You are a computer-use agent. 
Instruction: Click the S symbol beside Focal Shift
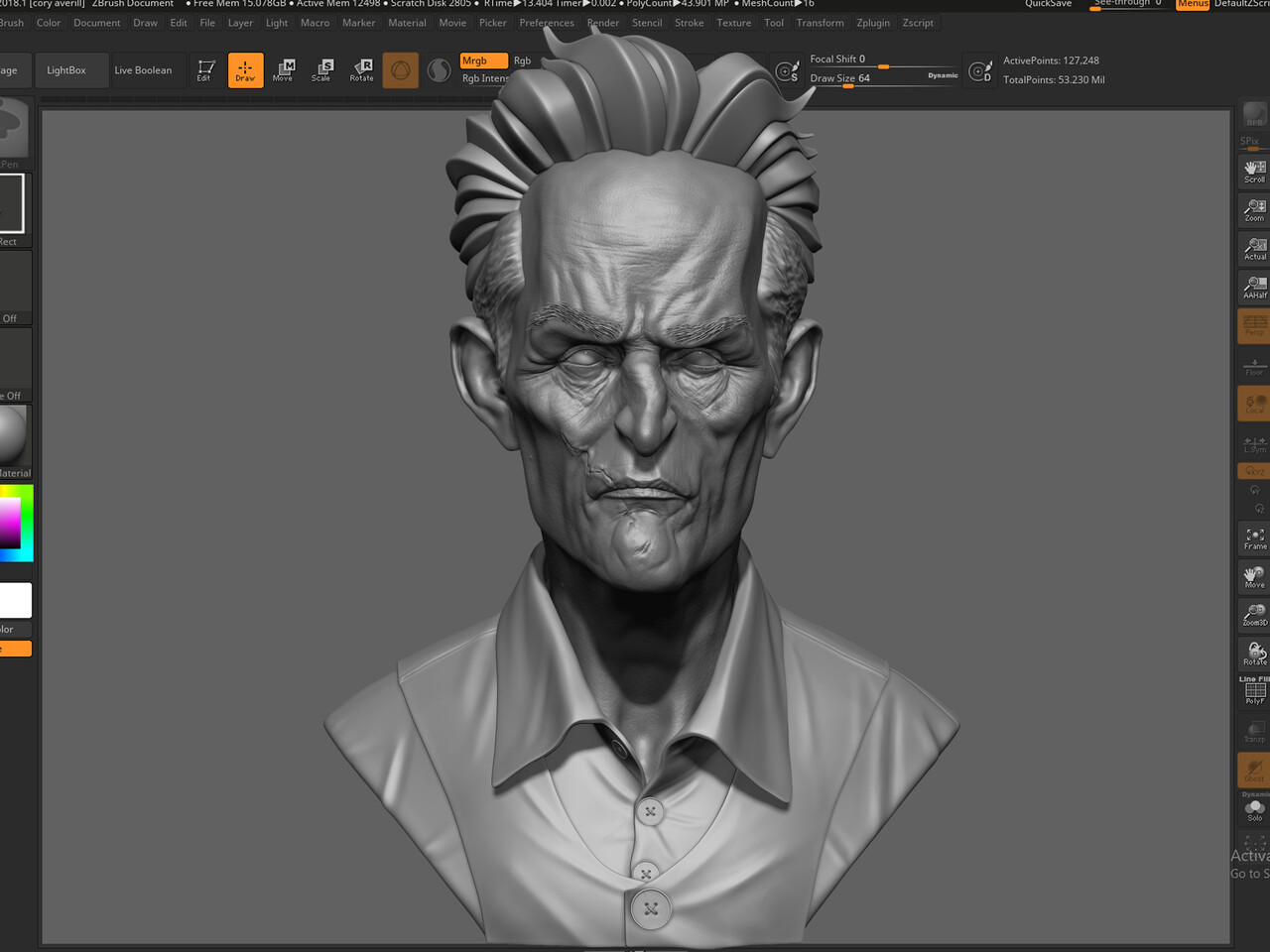point(787,71)
